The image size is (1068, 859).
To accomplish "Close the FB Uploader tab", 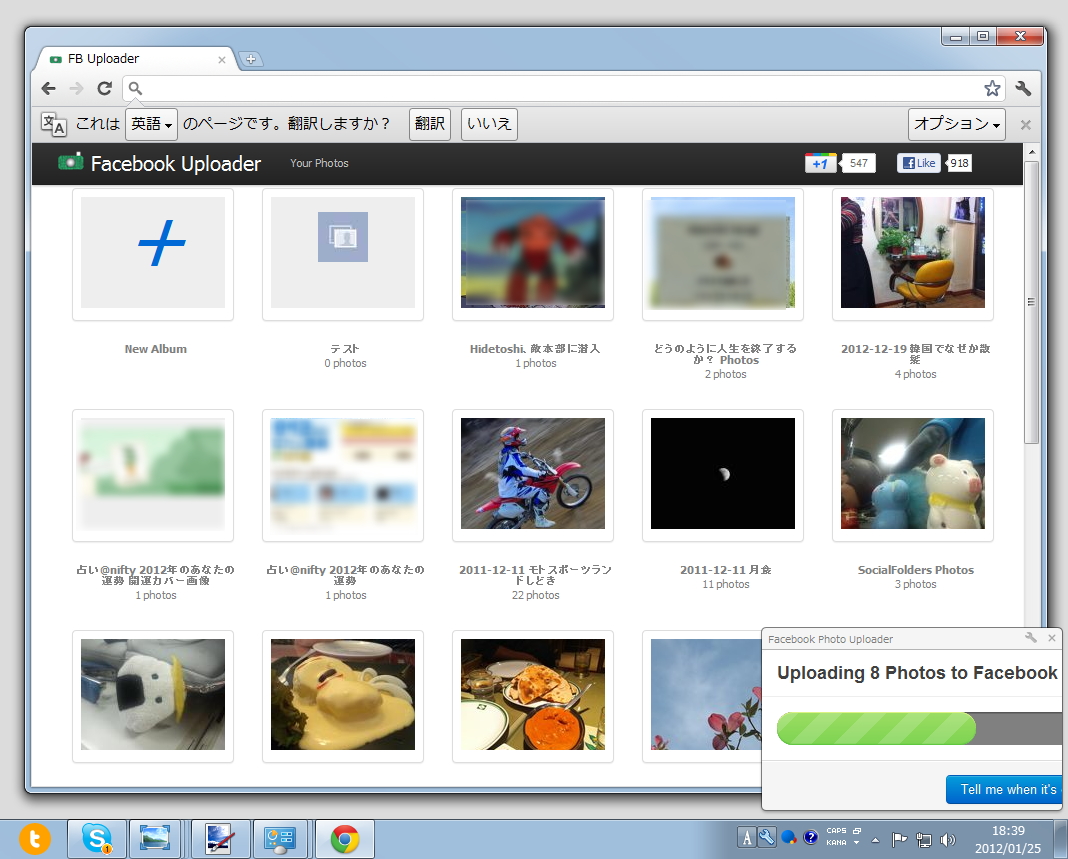I will coord(221,60).
